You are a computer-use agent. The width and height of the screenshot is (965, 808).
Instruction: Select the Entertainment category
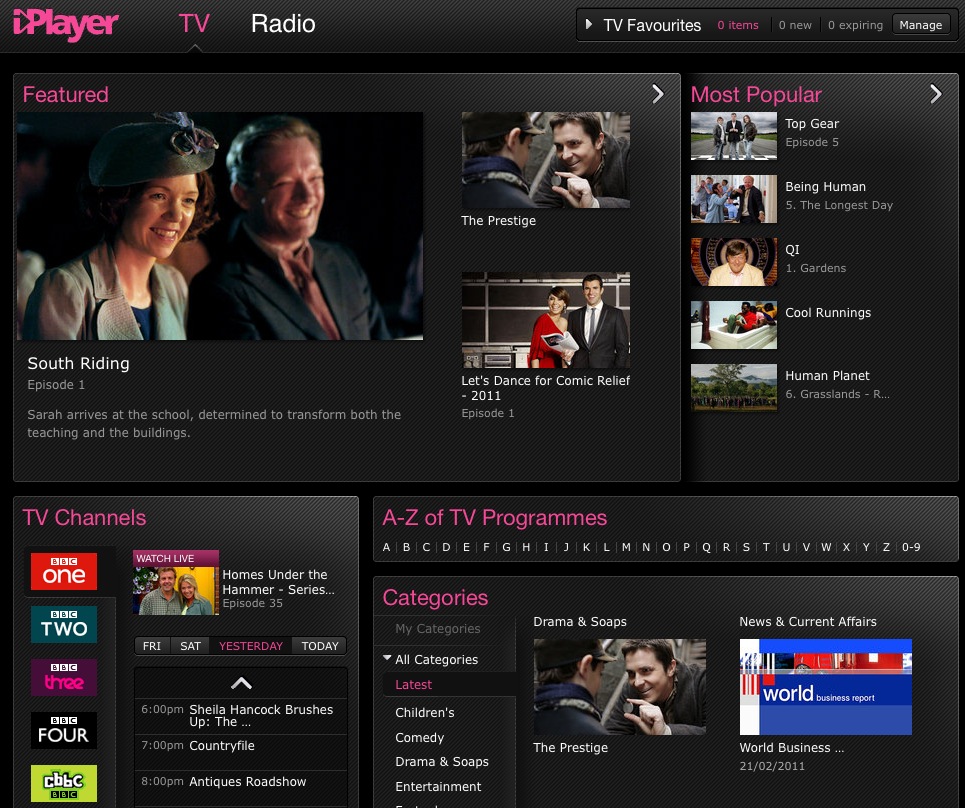[438, 786]
